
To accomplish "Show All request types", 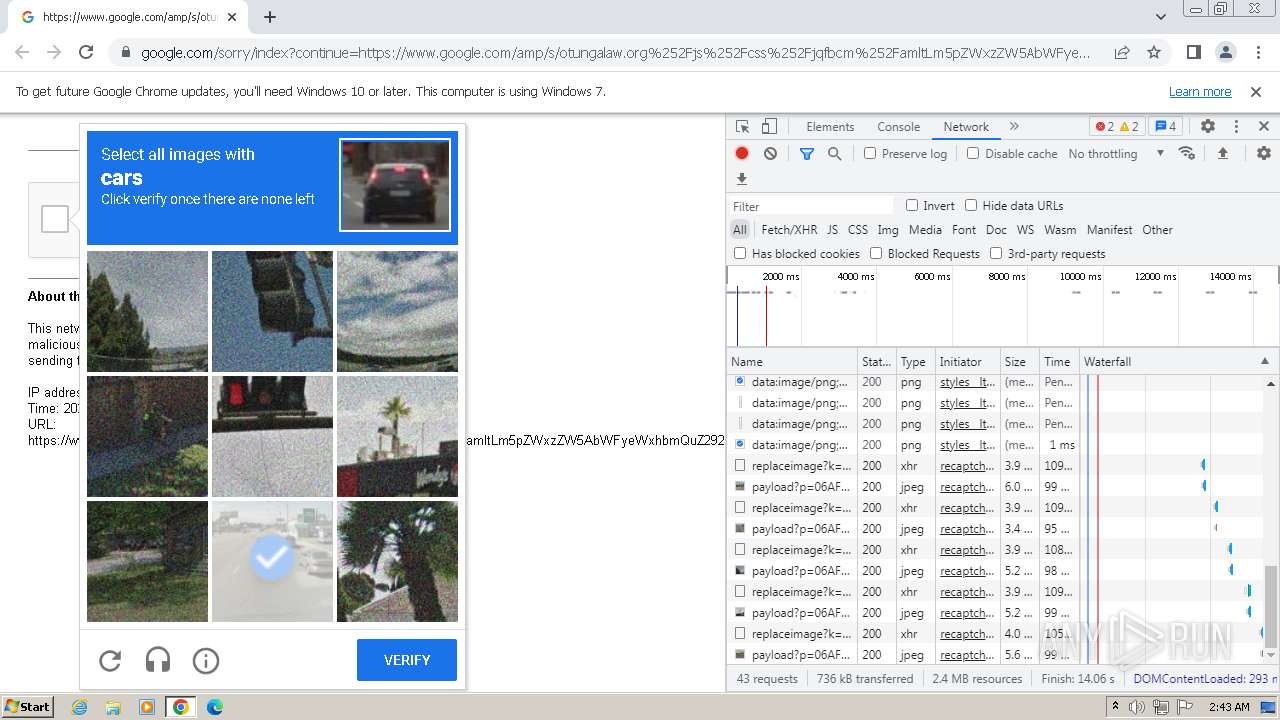I will (740, 230).
